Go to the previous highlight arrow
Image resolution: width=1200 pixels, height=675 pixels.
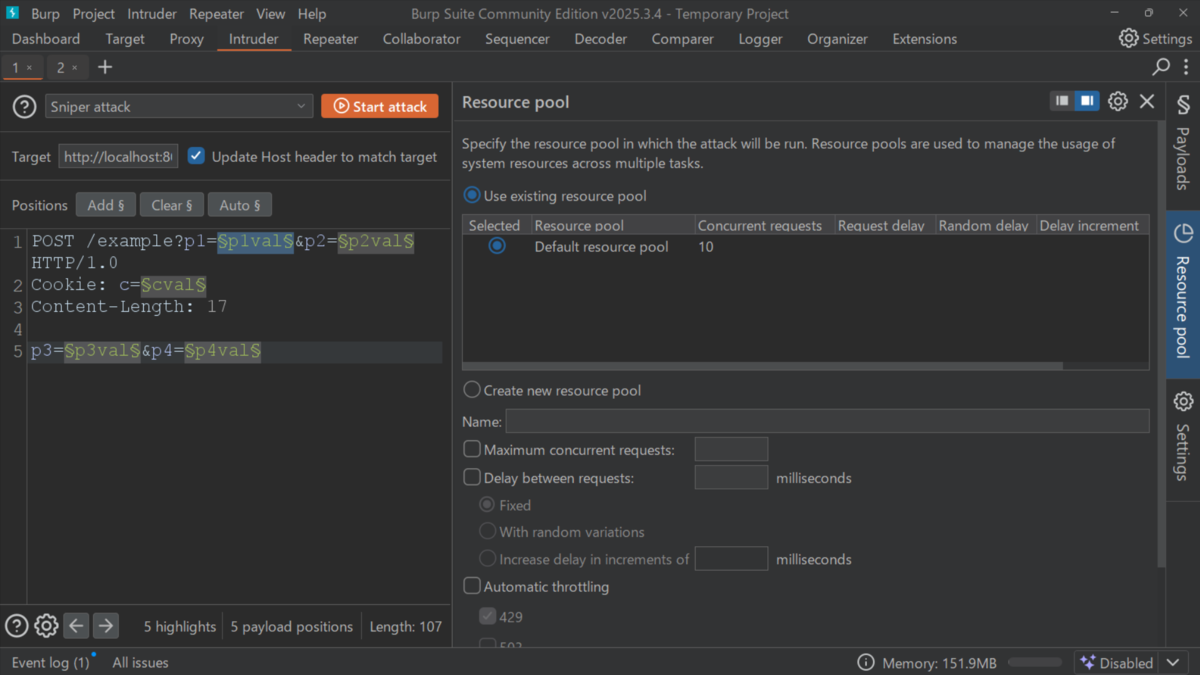point(76,626)
